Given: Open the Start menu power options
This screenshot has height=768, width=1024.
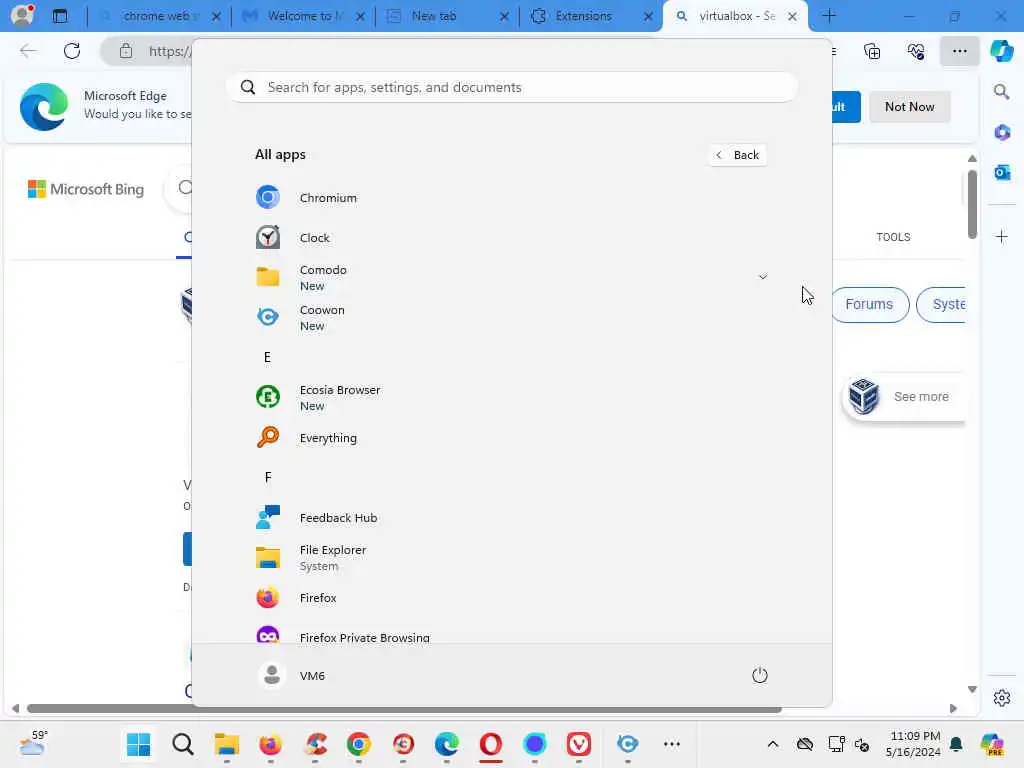Looking at the screenshot, I should [x=760, y=675].
